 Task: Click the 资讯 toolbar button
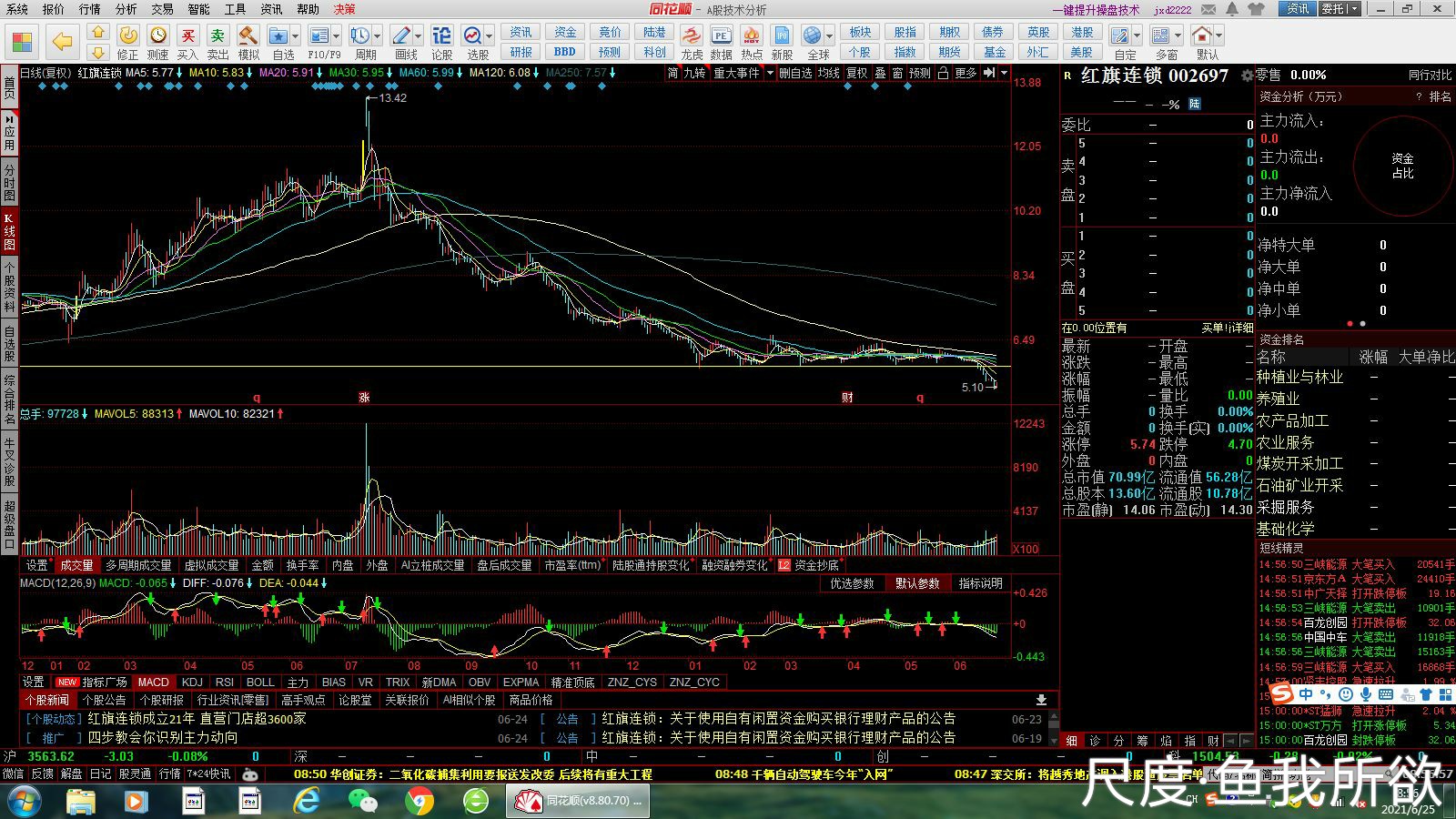click(x=521, y=33)
